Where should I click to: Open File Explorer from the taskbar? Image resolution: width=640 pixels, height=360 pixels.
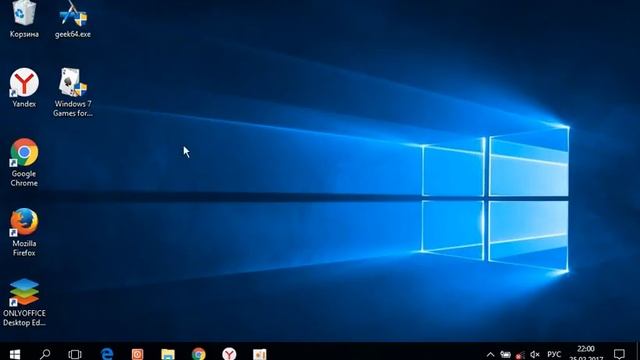(168, 353)
